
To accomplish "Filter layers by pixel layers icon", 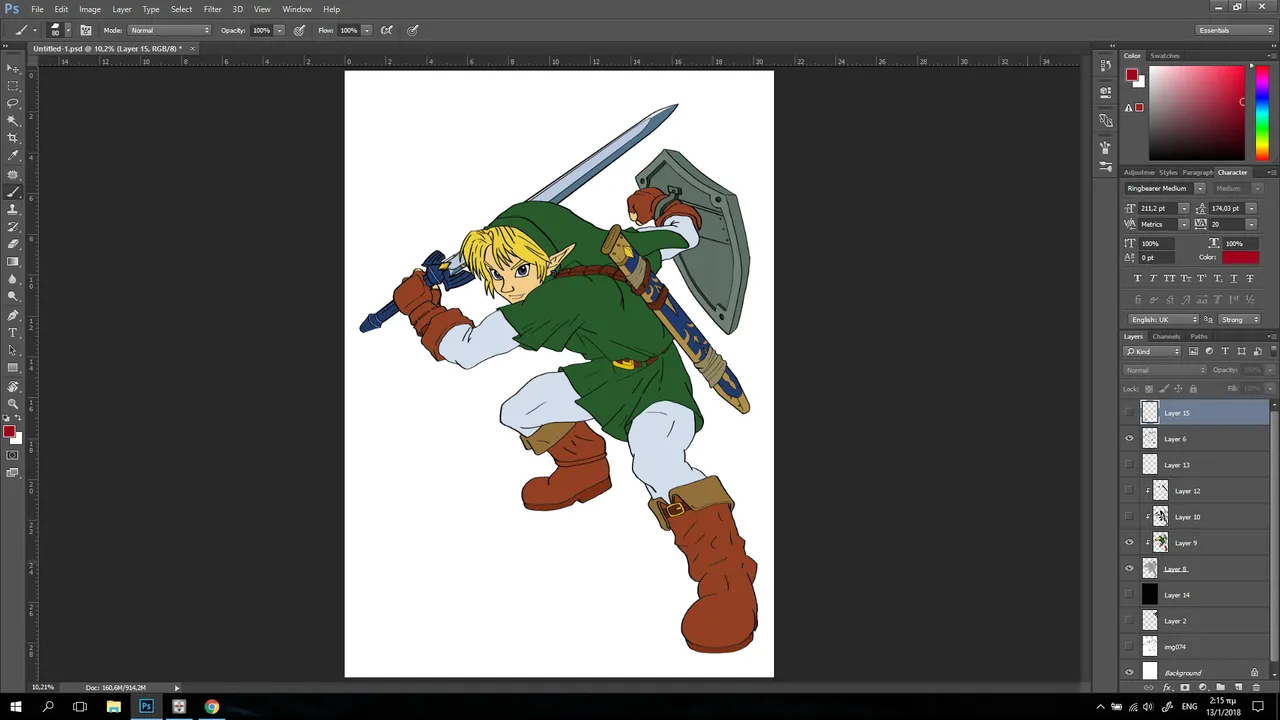I will pyautogui.click(x=1193, y=351).
